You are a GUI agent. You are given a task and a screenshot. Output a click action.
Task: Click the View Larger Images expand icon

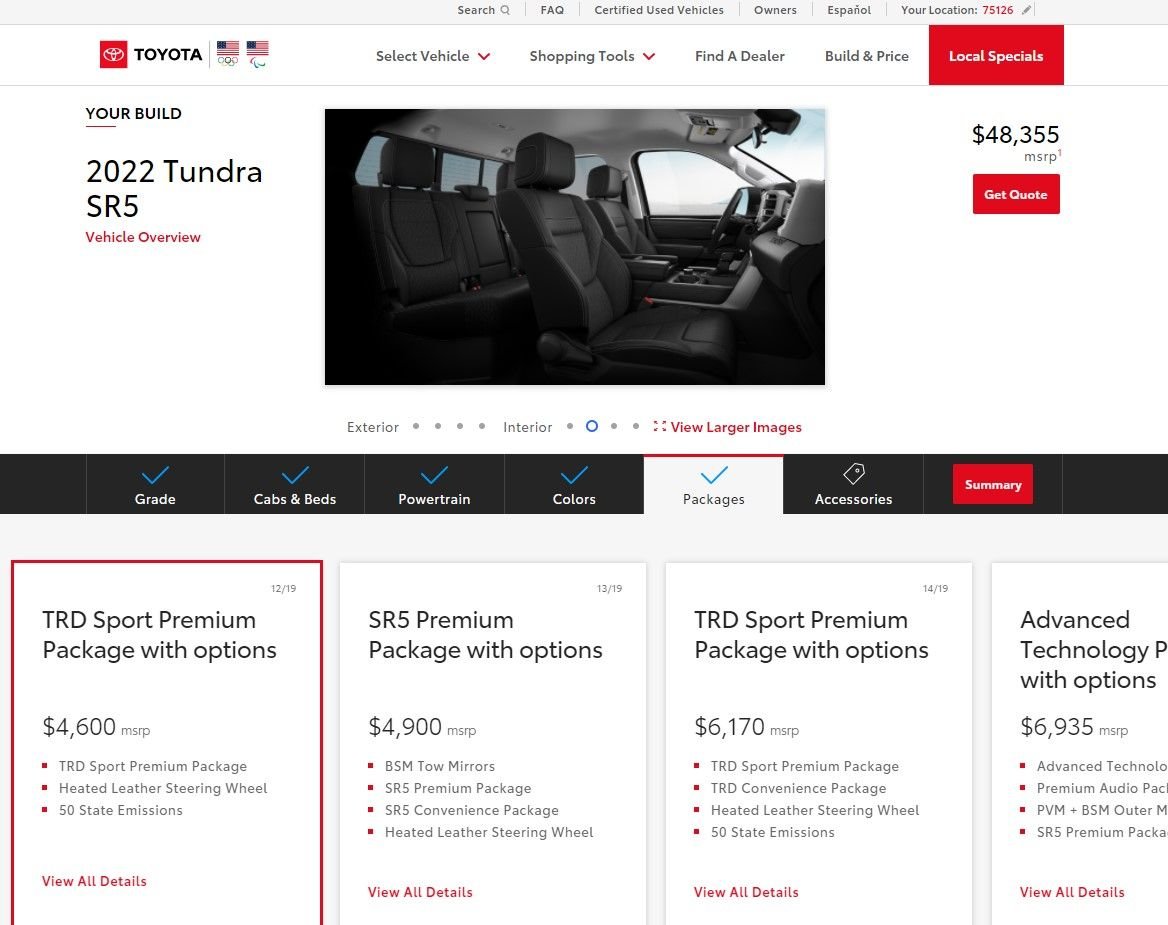[659, 426]
